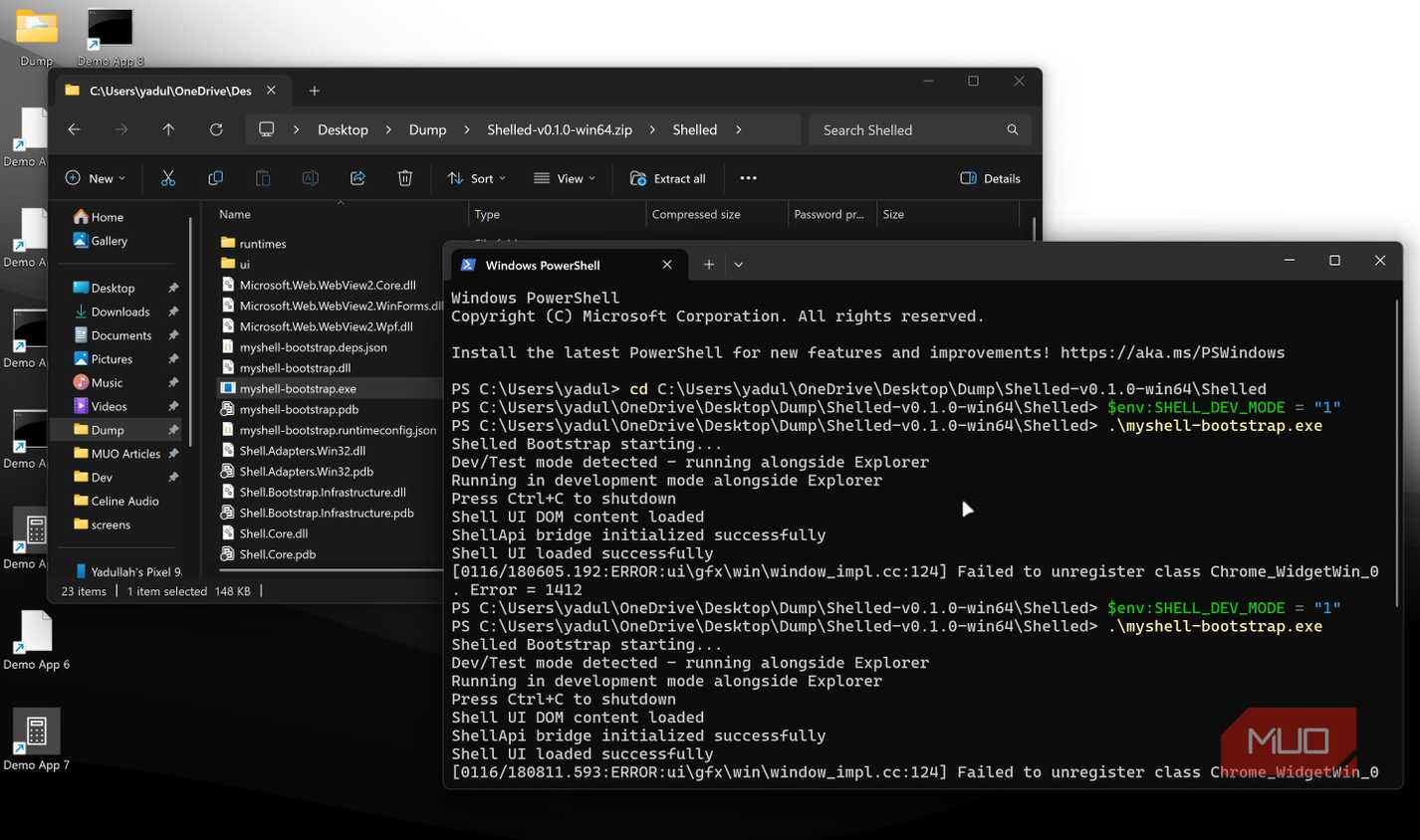1420x840 pixels.
Task: Open the View dropdown menu
Action: coord(565,178)
